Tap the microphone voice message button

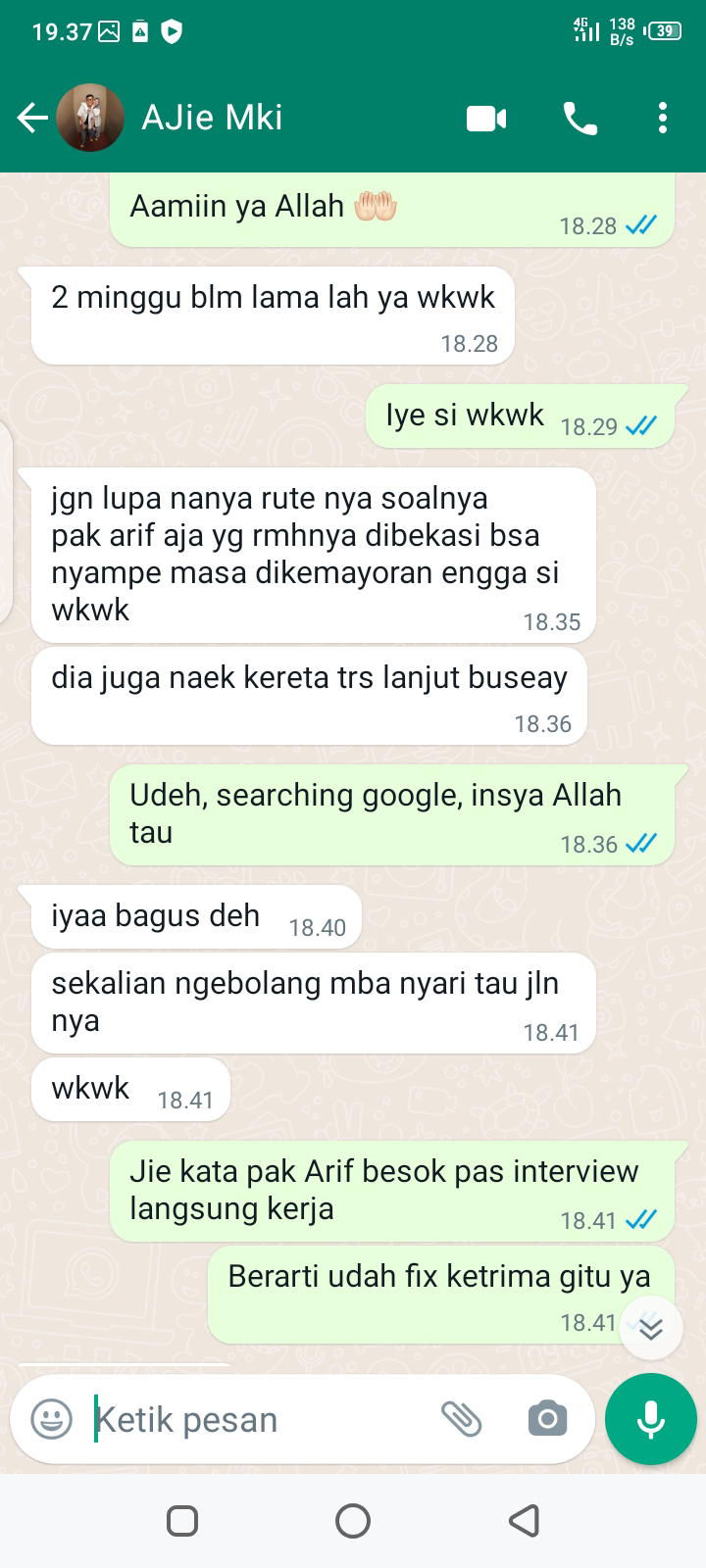(x=651, y=1419)
